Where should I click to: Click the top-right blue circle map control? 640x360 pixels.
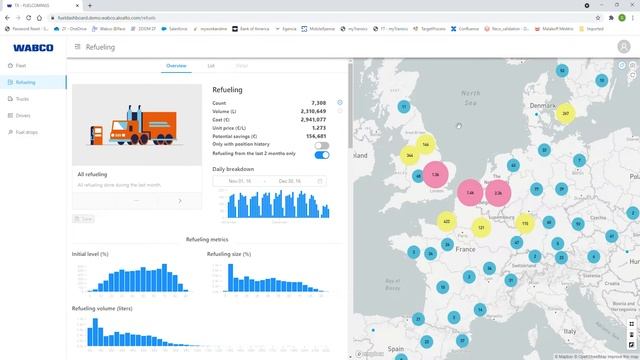tap(622, 65)
